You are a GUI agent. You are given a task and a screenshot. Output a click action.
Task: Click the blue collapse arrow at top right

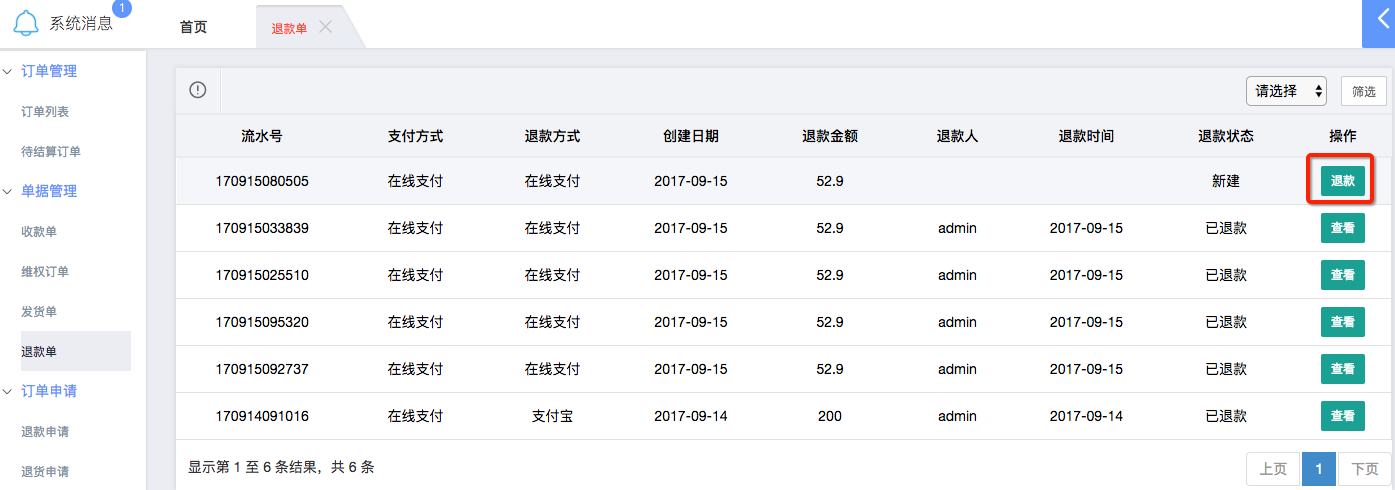tap(1379, 23)
